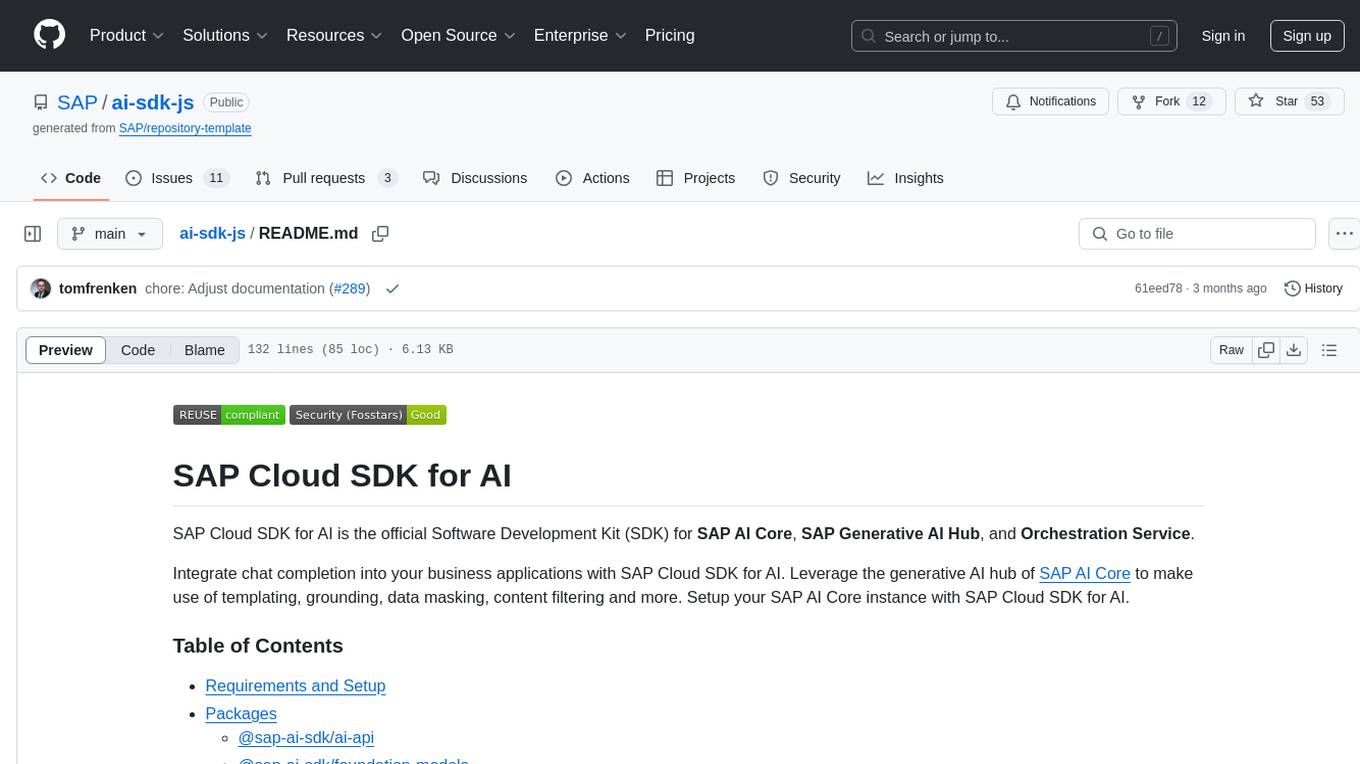
Task: Switch to the Actions tab
Action: pyautogui.click(x=592, y=178)
